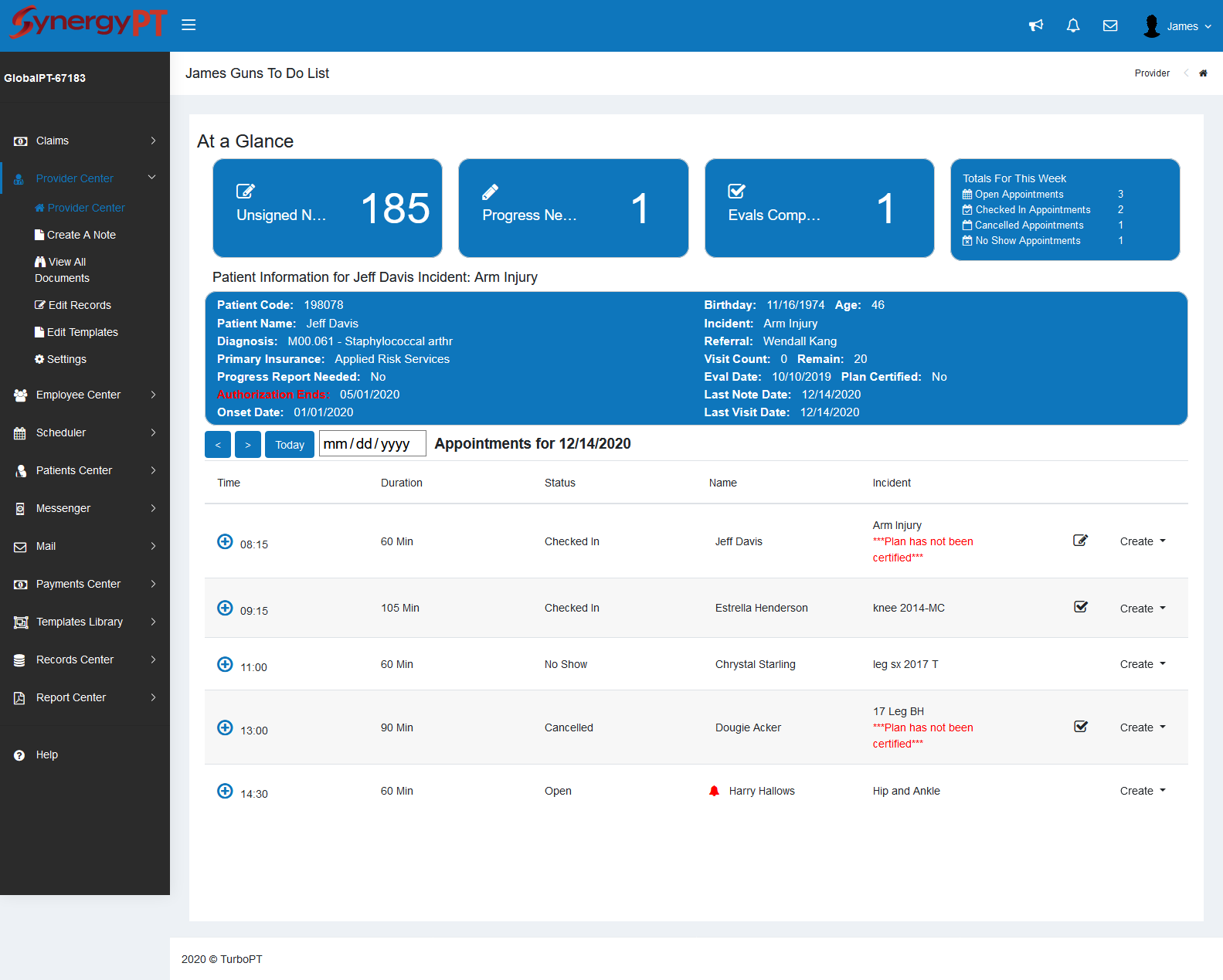Expand the Scheduler sidebar menu
1223x980 pixels.
(x=85, y=432)
